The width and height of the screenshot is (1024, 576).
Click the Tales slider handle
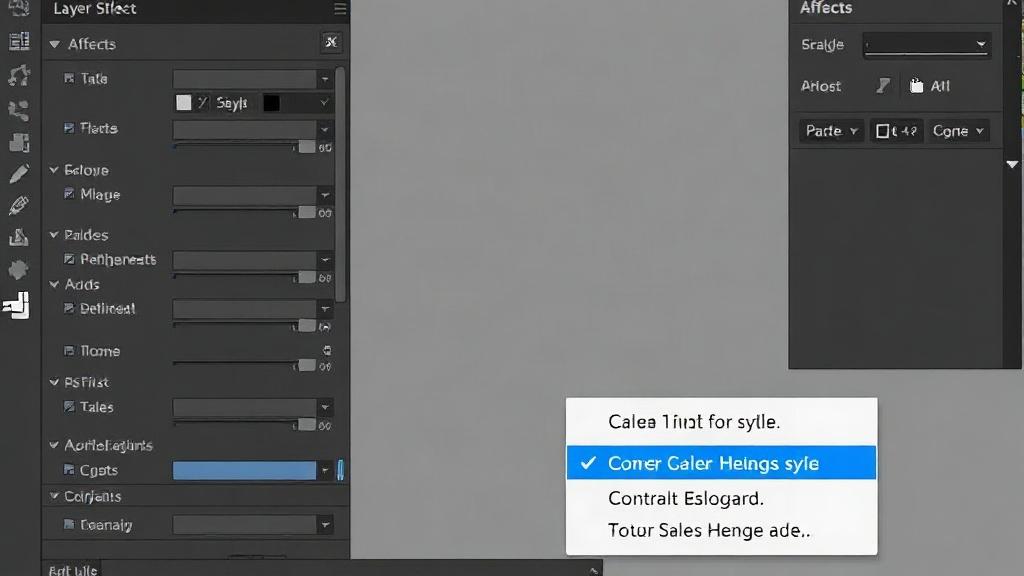click(x=307, y=425)
